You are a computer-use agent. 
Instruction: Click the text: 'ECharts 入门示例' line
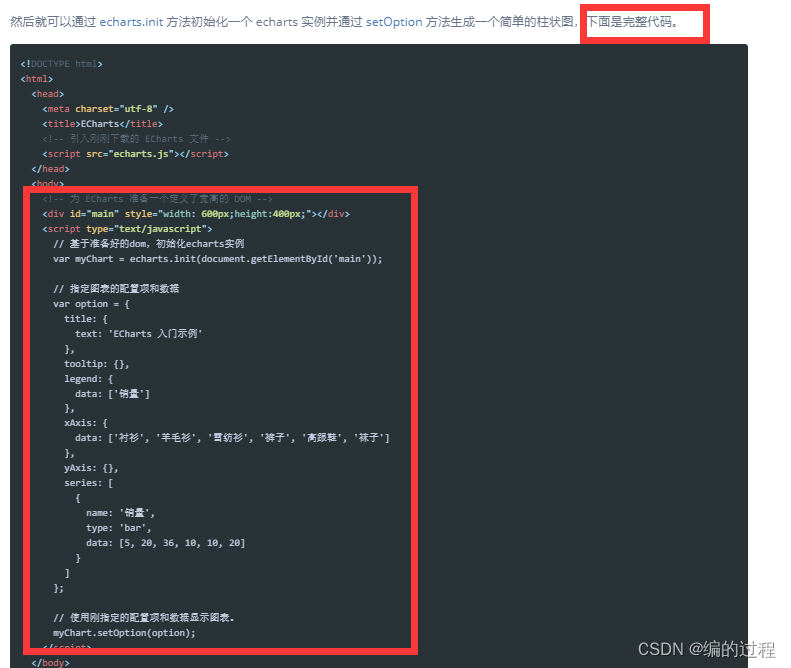coord(138,333)
